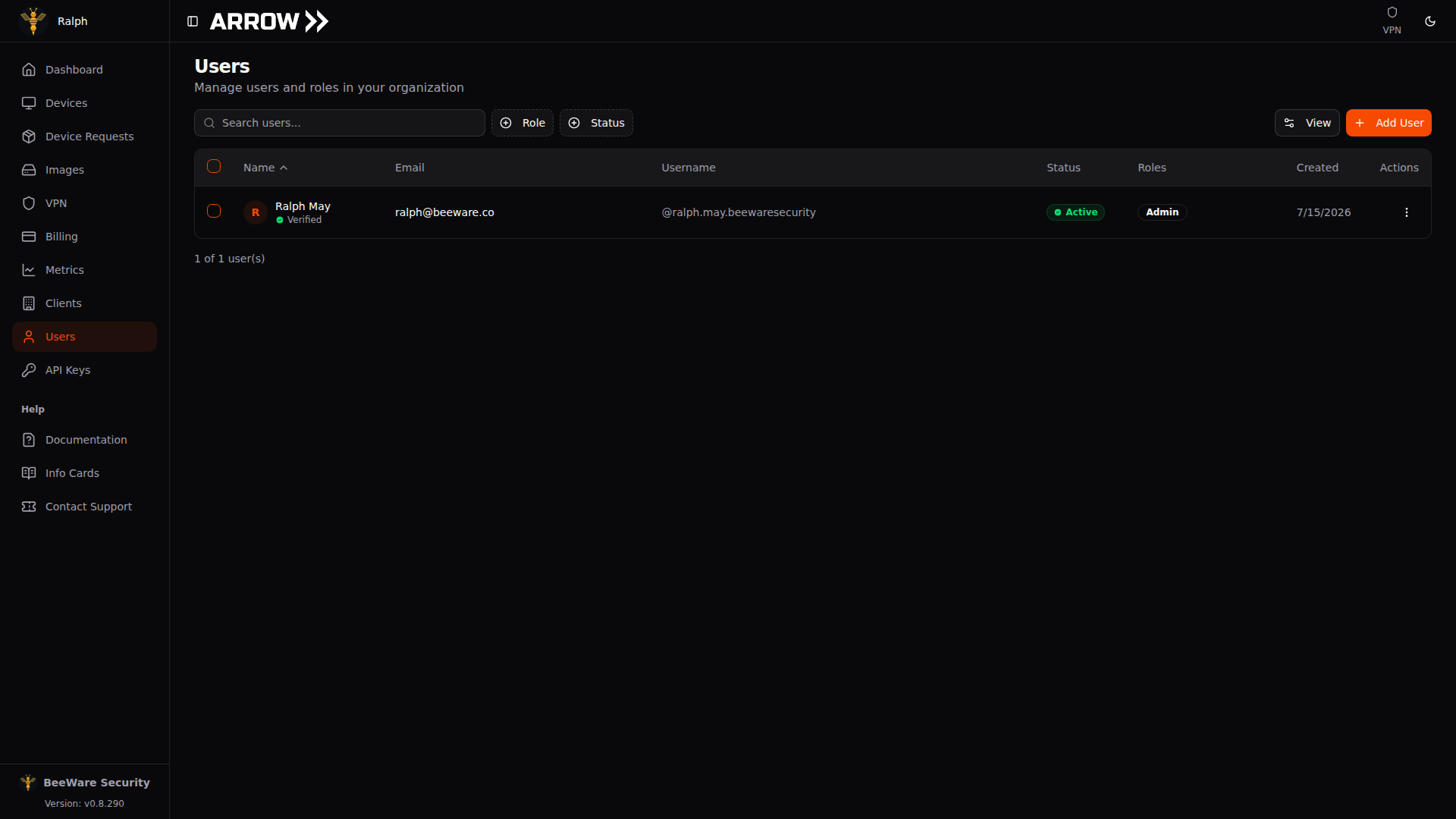The width and height of the screenshot is (1456, 819).
Task: Click the bee logo next to Ralph
Action: pyautogui.click(x=33, y=21)
